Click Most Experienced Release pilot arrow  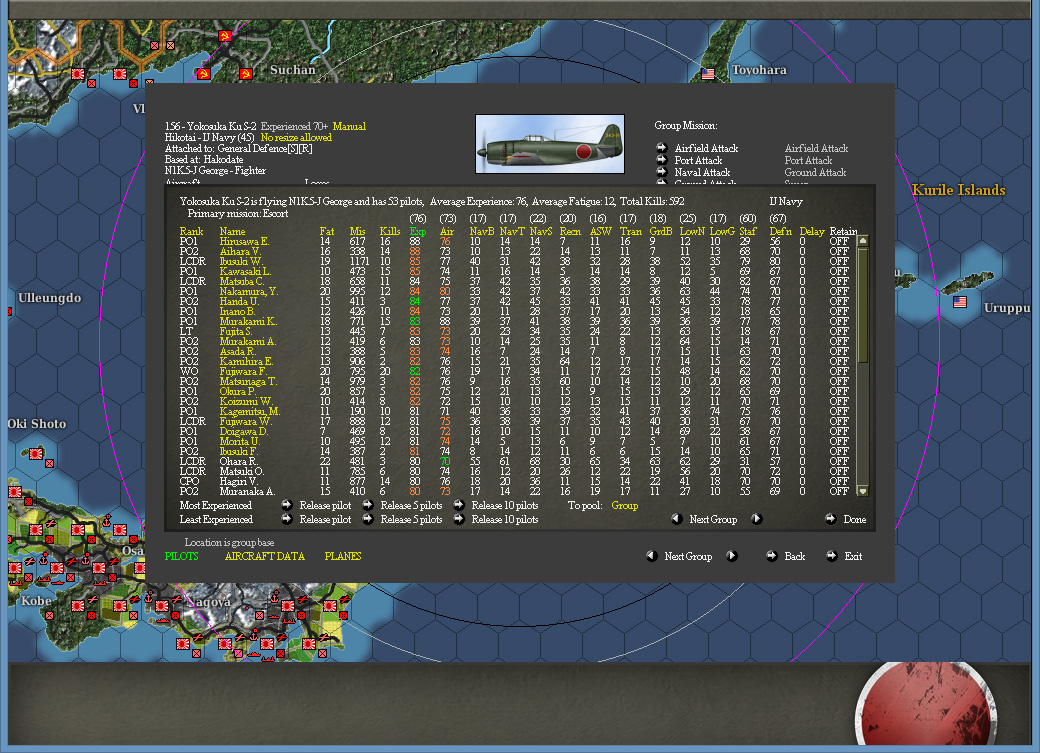click(287, 505)
